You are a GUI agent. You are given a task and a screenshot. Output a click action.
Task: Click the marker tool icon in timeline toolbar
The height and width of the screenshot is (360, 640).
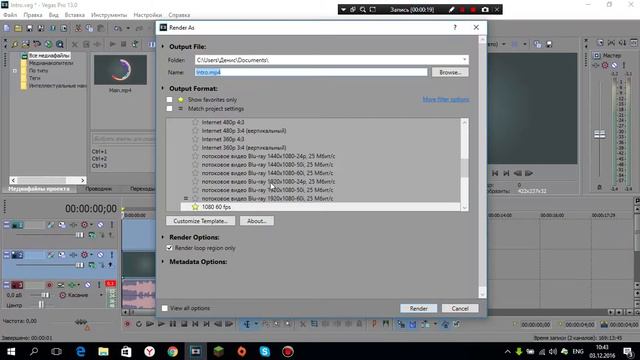pyautogui.click(x=374, y=324)
